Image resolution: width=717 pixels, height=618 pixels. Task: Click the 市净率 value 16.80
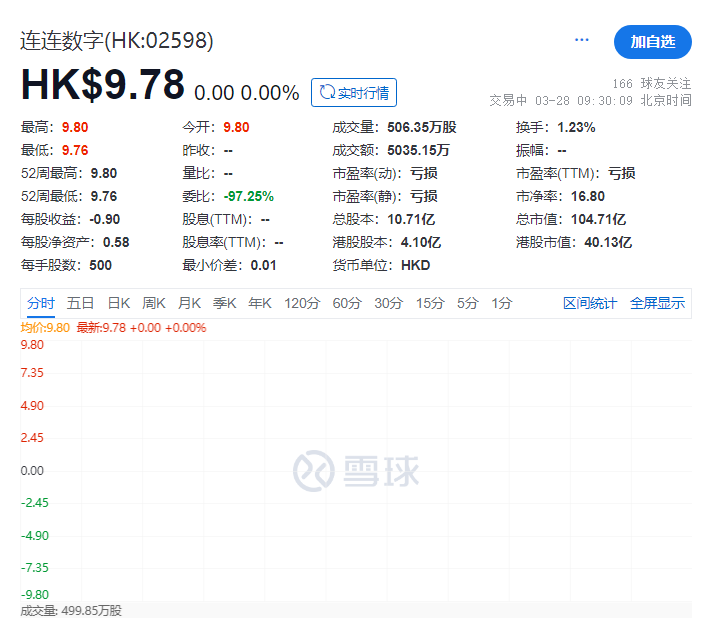(588, 196)
